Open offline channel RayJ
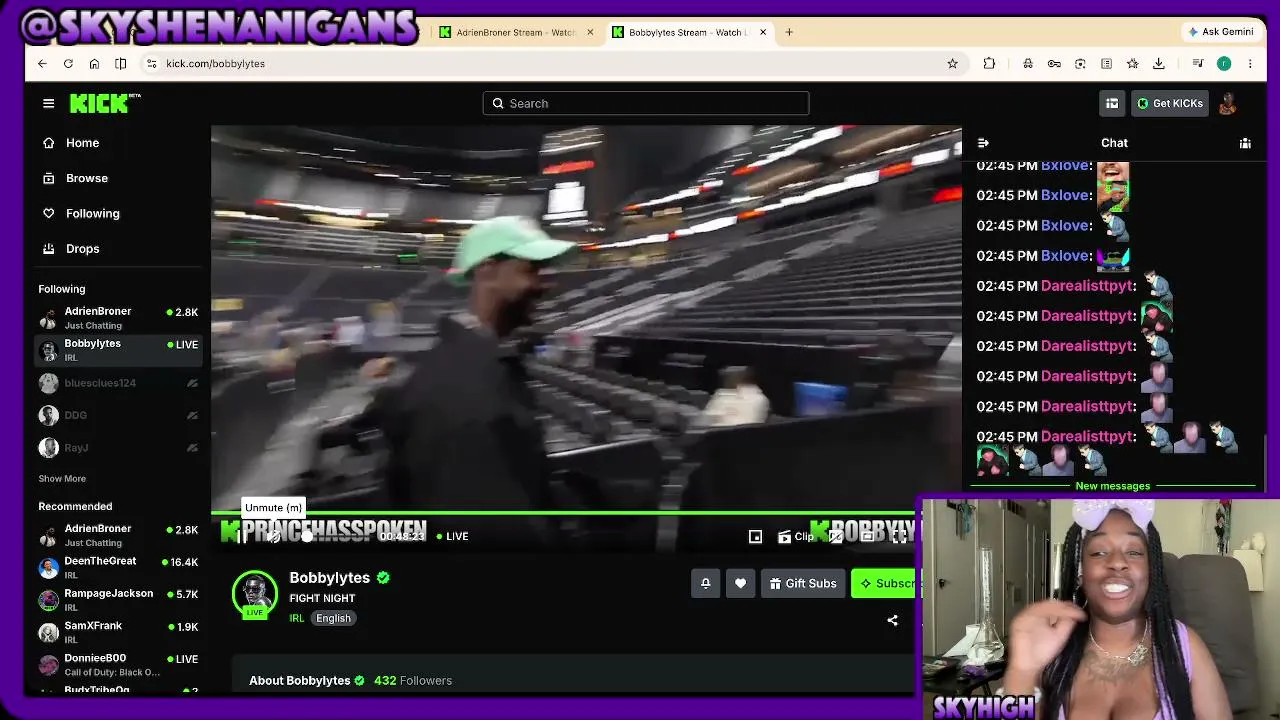This screenshot has height=720, width=1280. pyautogui.click(x=118, y=448)
